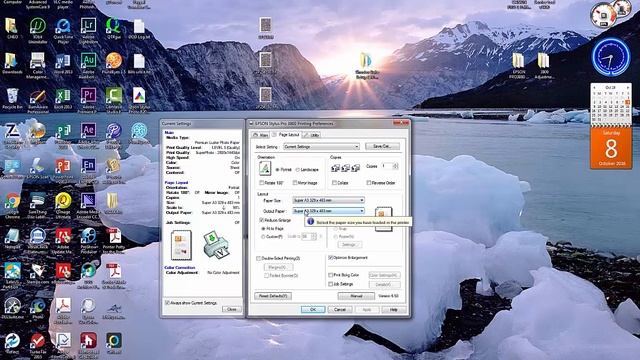Tick the Collate checkbox
This screenshot has height=360, width=640.
pos(335,183)
